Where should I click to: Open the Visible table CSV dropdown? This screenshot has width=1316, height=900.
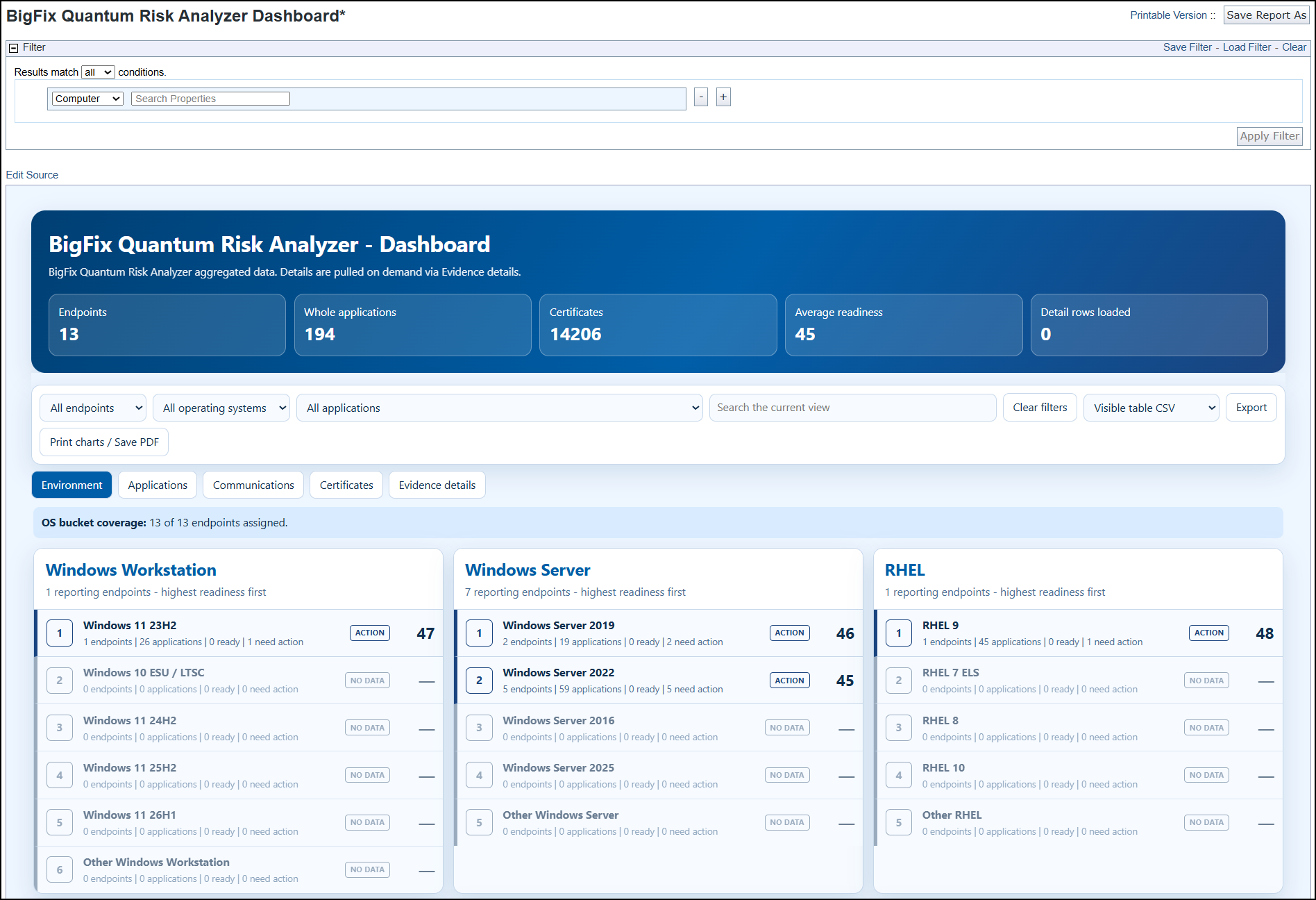[1151, 408]
